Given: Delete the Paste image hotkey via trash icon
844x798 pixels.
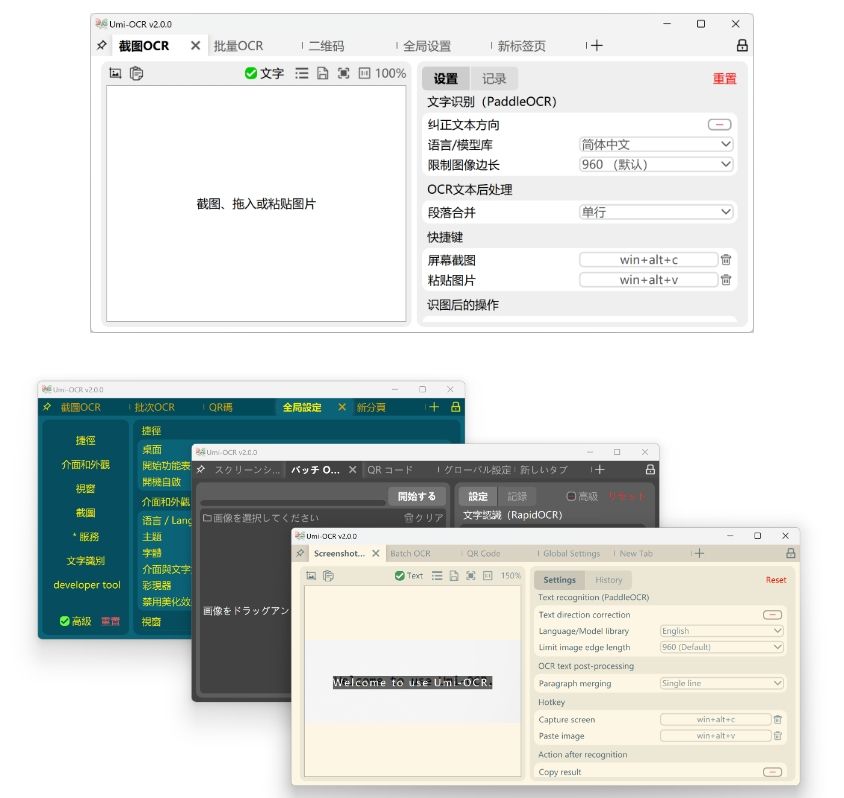Looking at the screenshot, I should click(x=777, y=736).
